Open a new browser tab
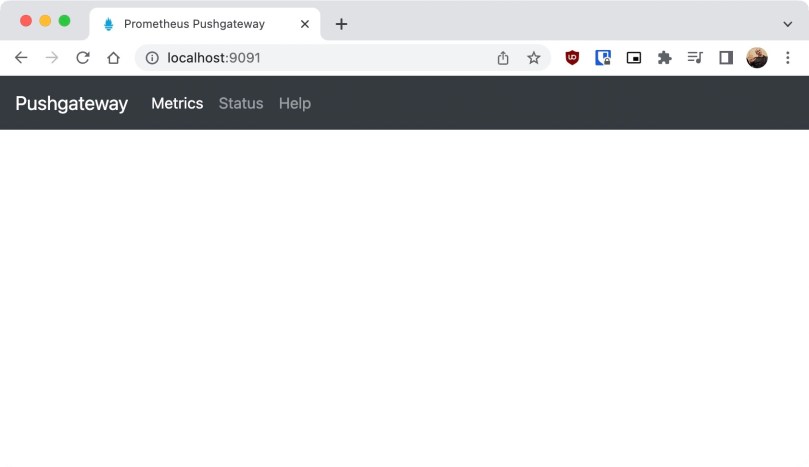Screen dimensions: 809x467 [341, 24]
